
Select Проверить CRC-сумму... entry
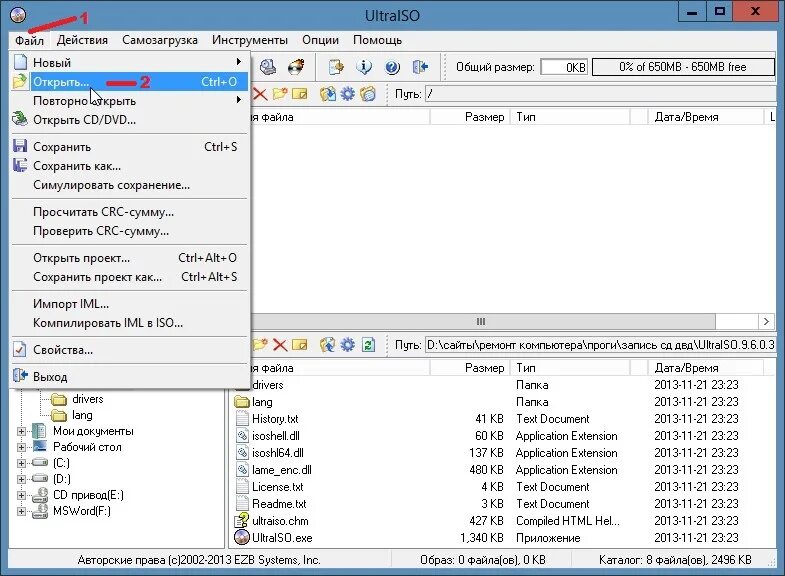(130, 231)
